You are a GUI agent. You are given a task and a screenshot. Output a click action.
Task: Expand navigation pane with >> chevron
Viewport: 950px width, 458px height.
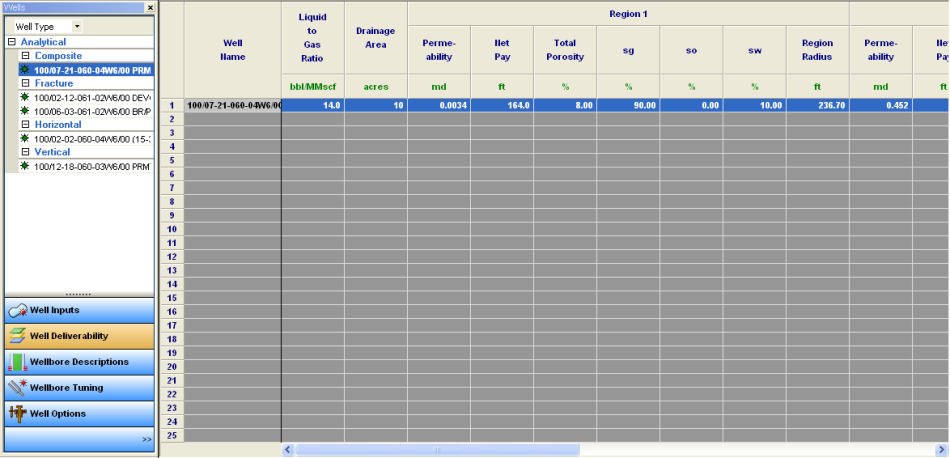point(146,439)
